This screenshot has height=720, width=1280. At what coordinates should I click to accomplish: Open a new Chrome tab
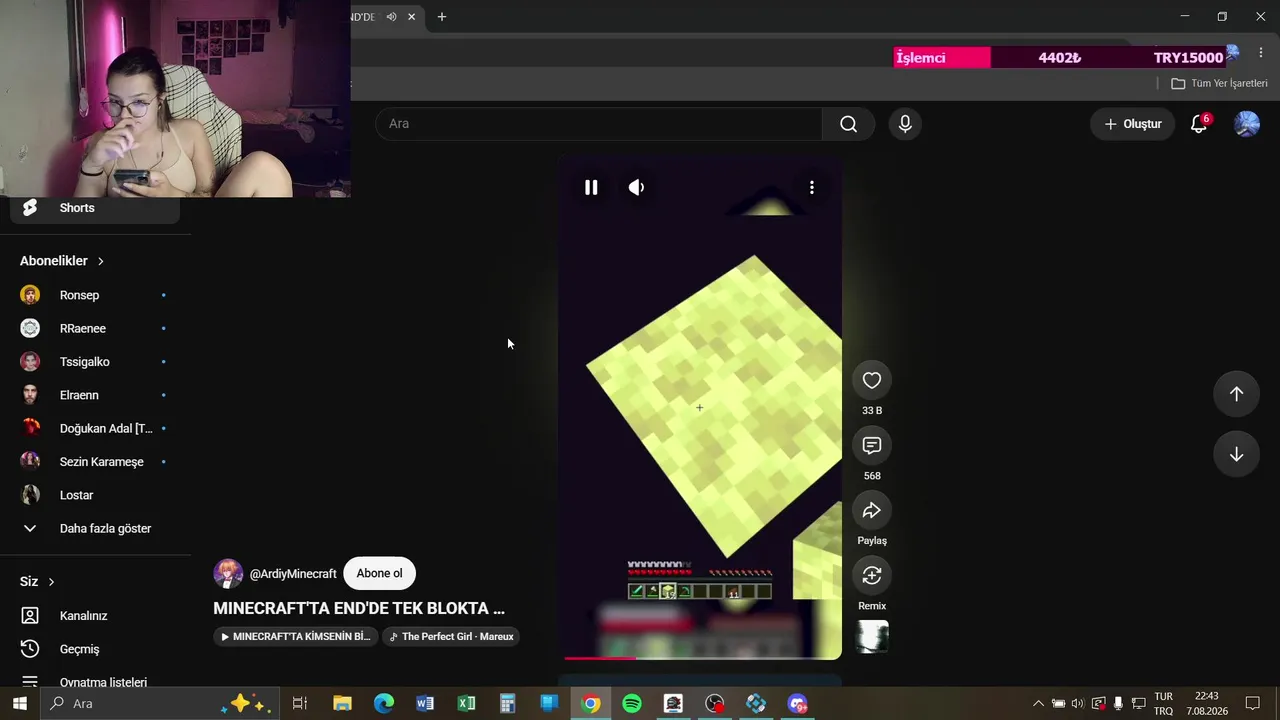[x=442, y=17]
